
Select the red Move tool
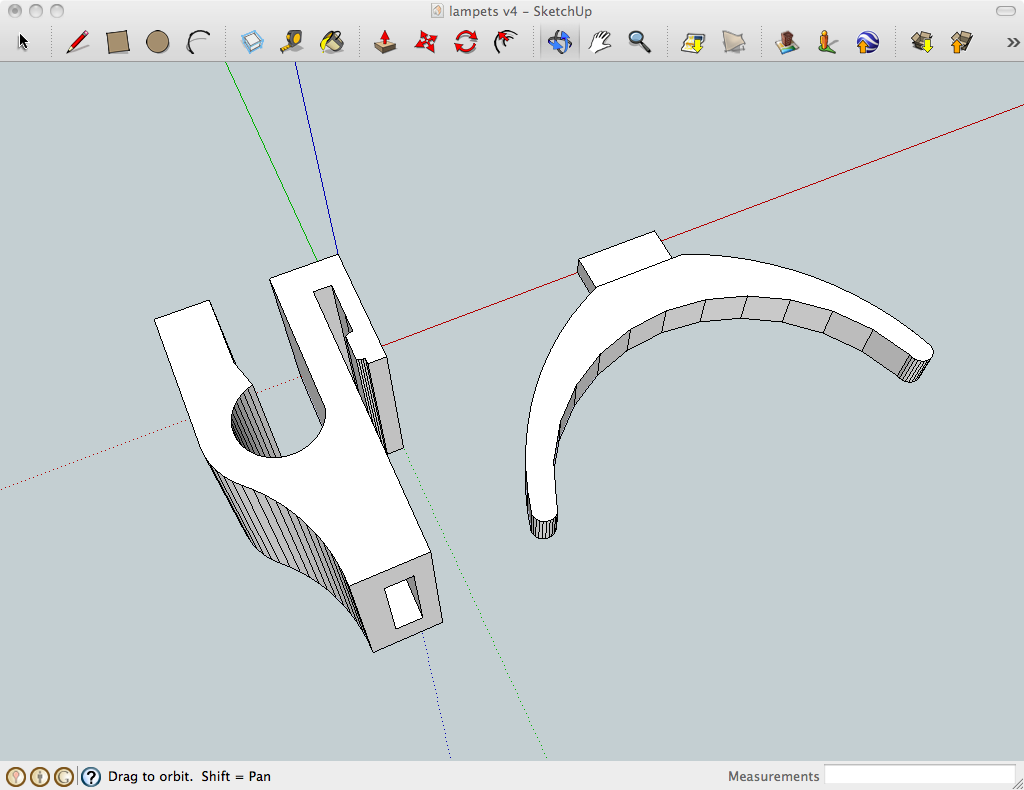[426, 42]
